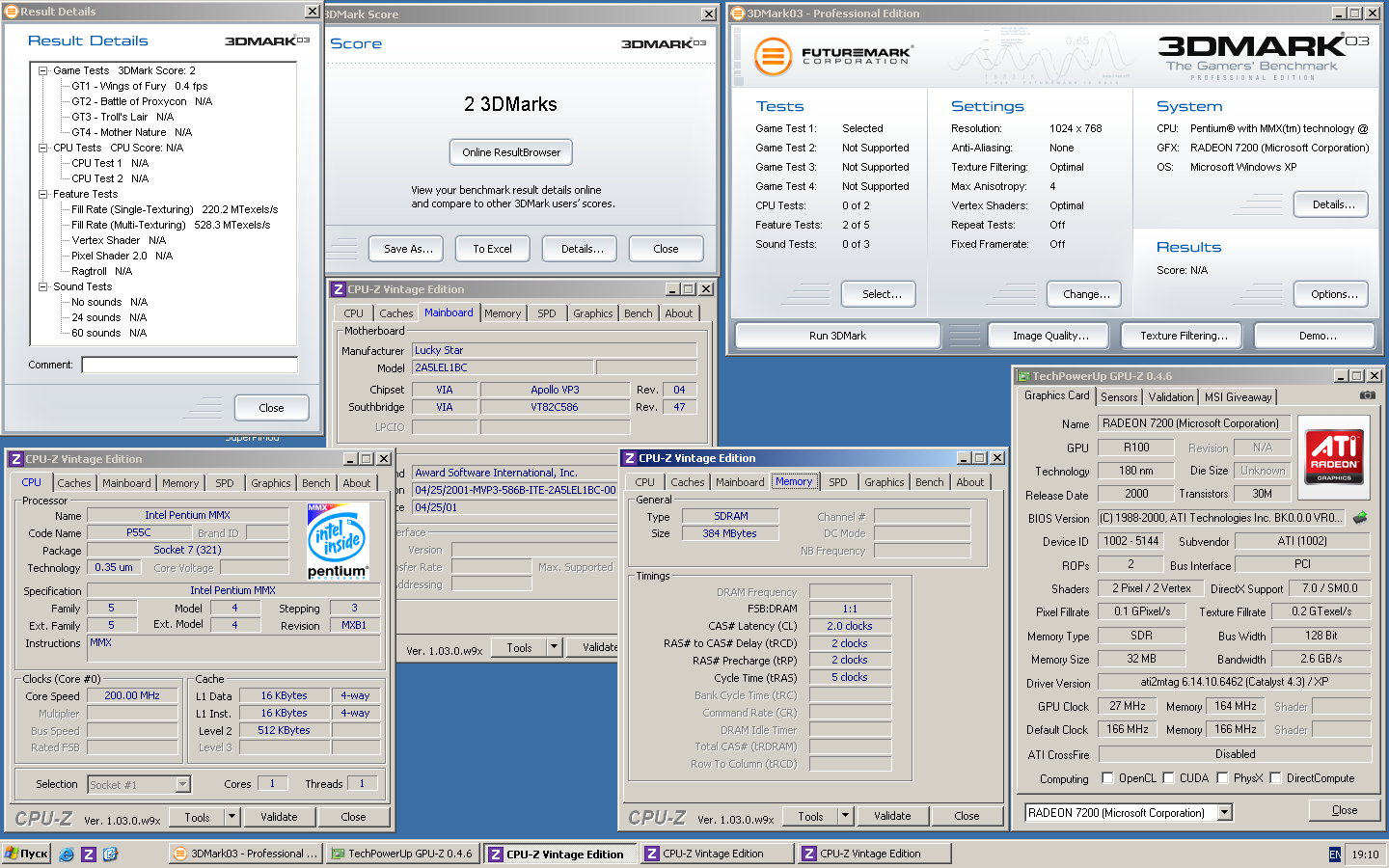Viewport: 1389px width, 868px height.
Task: Switch to 3DMark03 Professional in the taskbar
Action: coord(244,854)
